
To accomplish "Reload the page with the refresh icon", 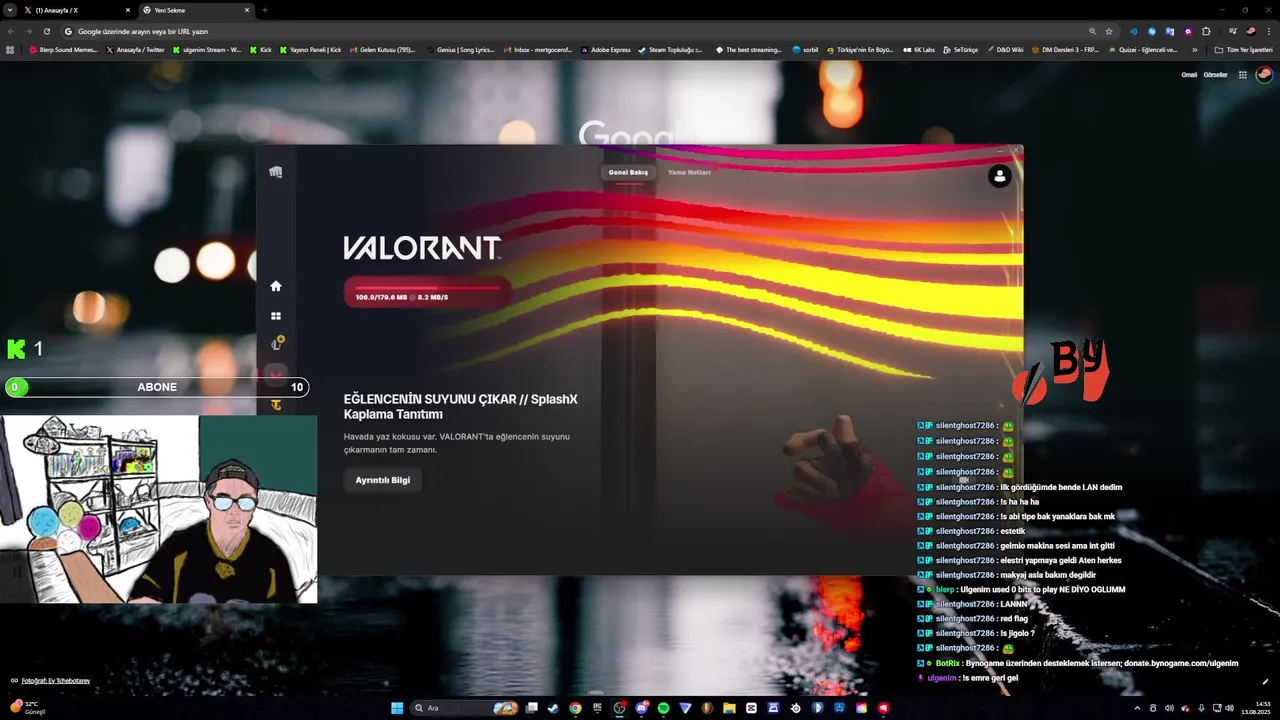I will [46, 31].
